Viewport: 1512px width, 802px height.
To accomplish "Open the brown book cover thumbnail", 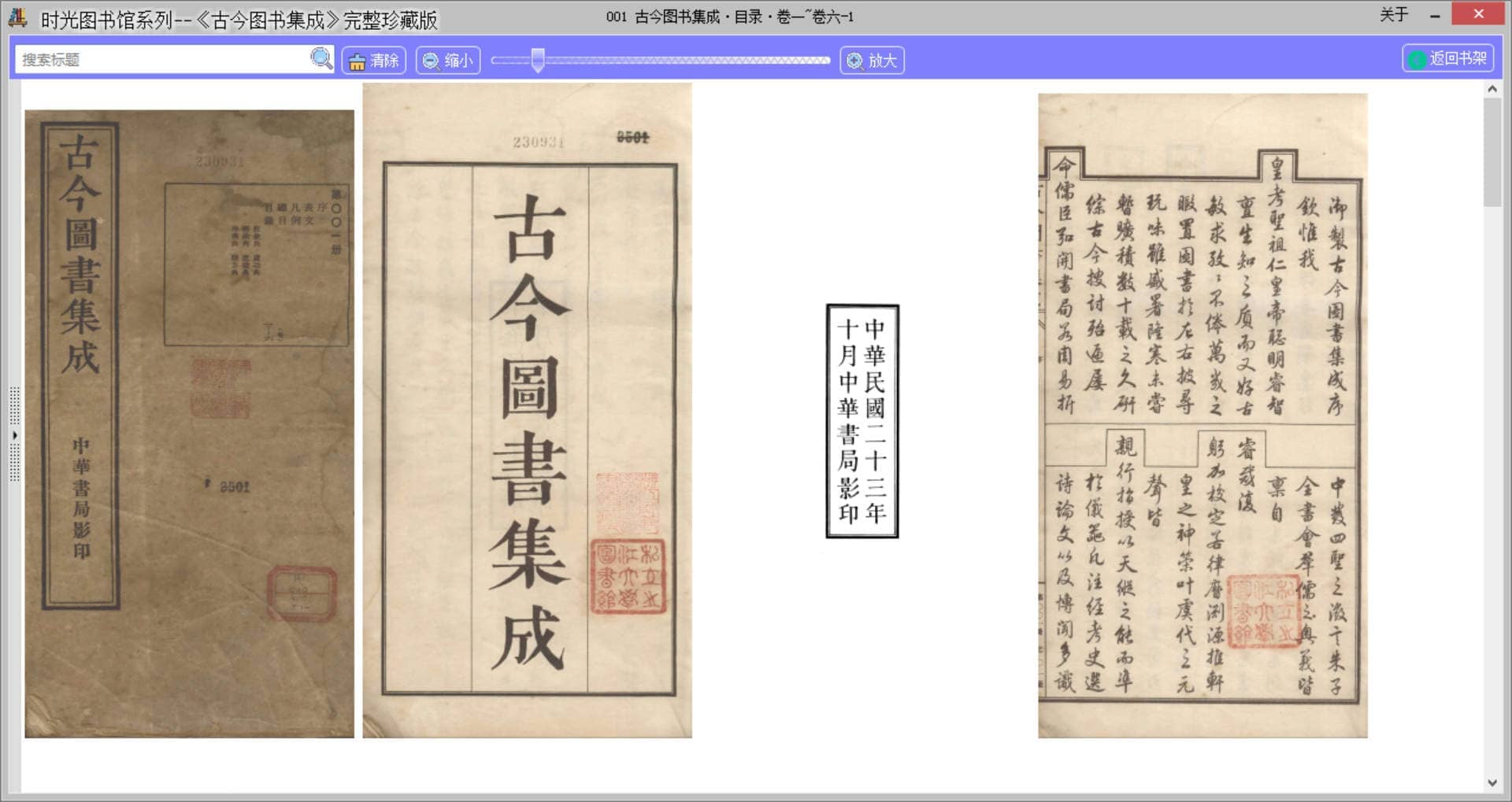I will pos(189,423).
